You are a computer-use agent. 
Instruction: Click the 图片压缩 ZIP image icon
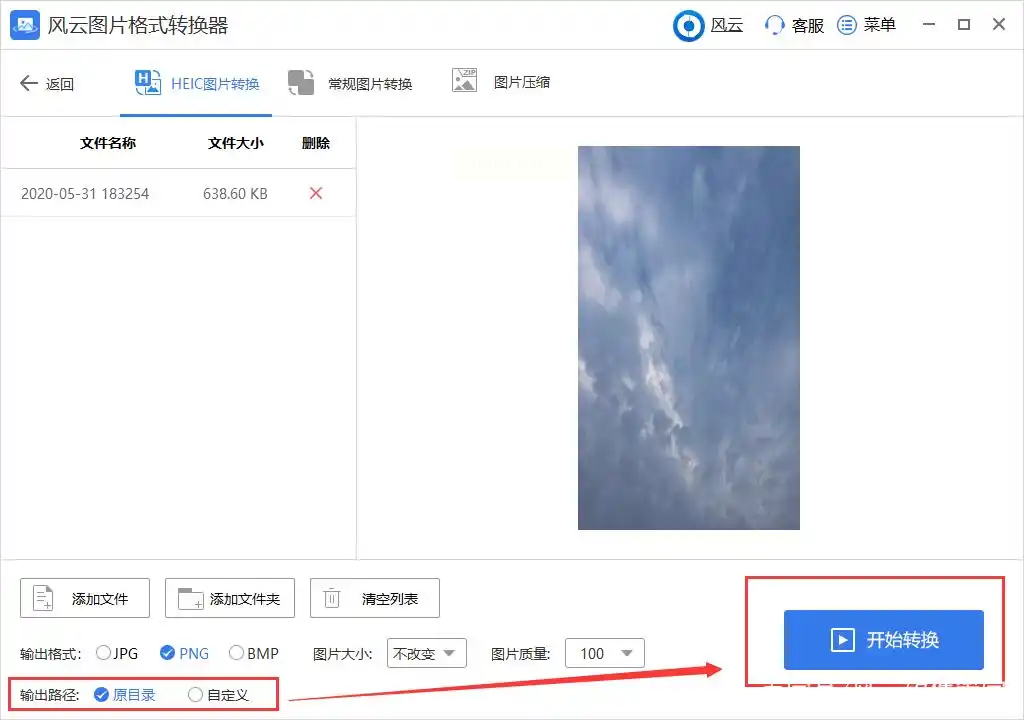464,80
